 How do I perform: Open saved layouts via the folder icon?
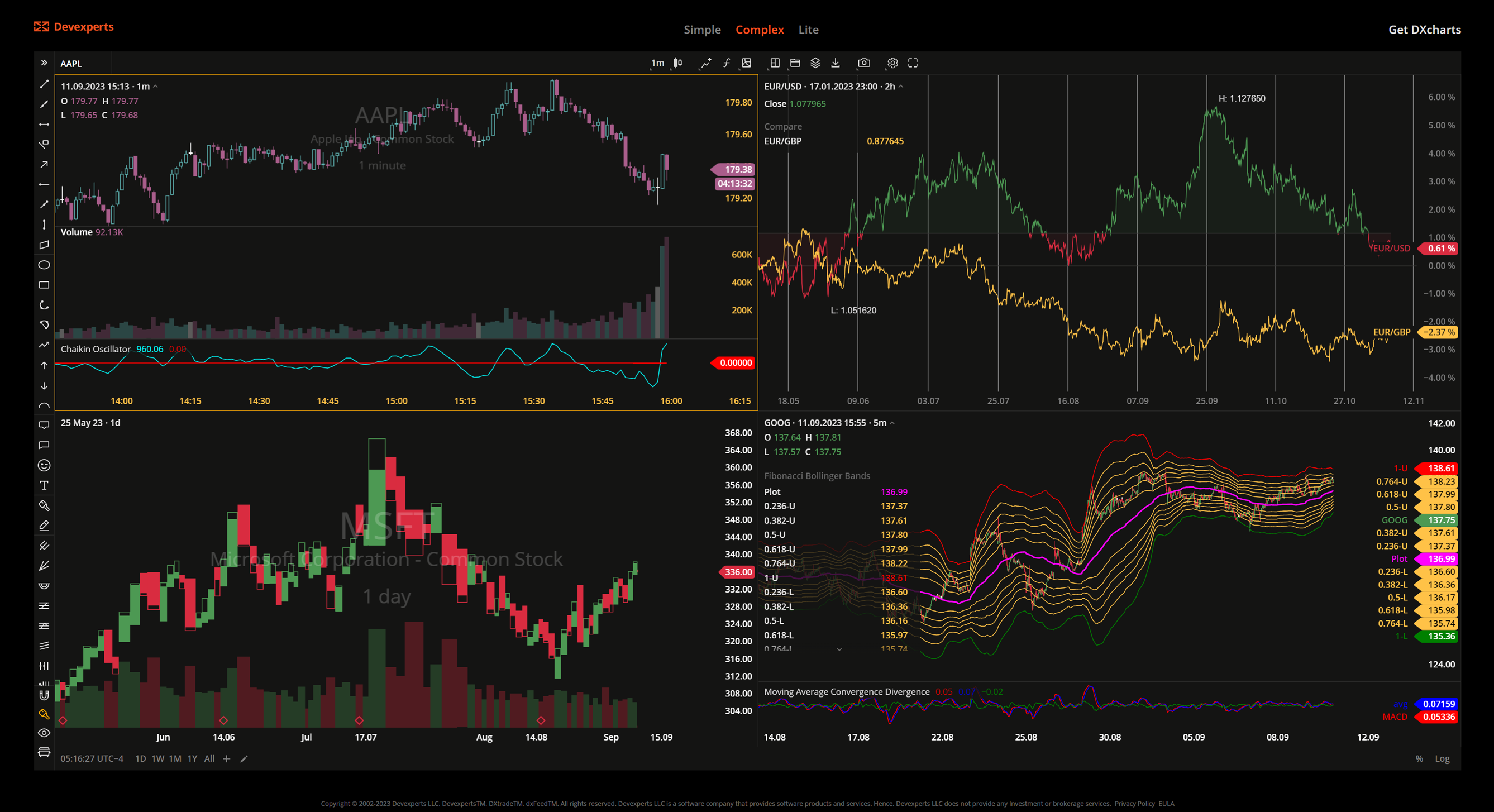tap(795, 63)
